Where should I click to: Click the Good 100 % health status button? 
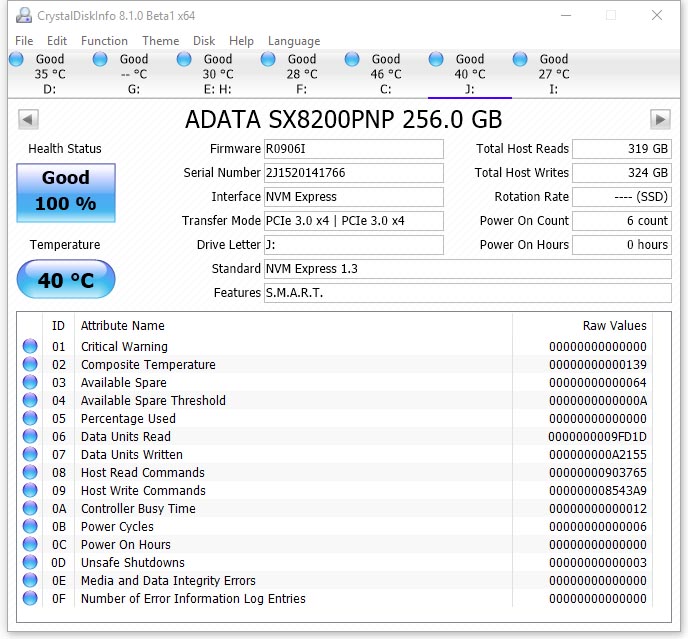[x=66, y=192]
